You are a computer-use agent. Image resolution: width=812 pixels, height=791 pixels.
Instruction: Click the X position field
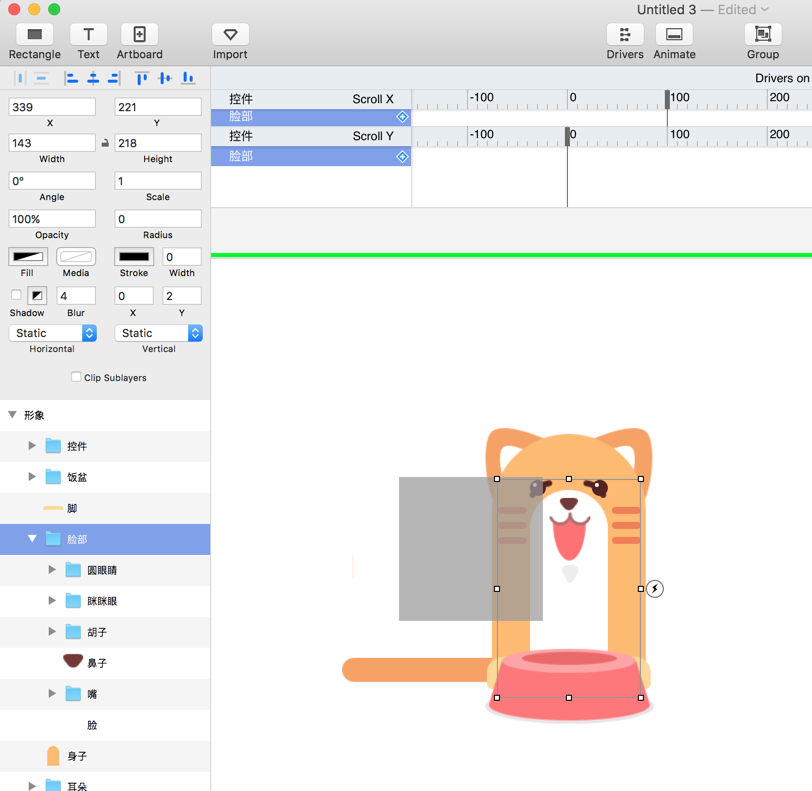point(52,107)
